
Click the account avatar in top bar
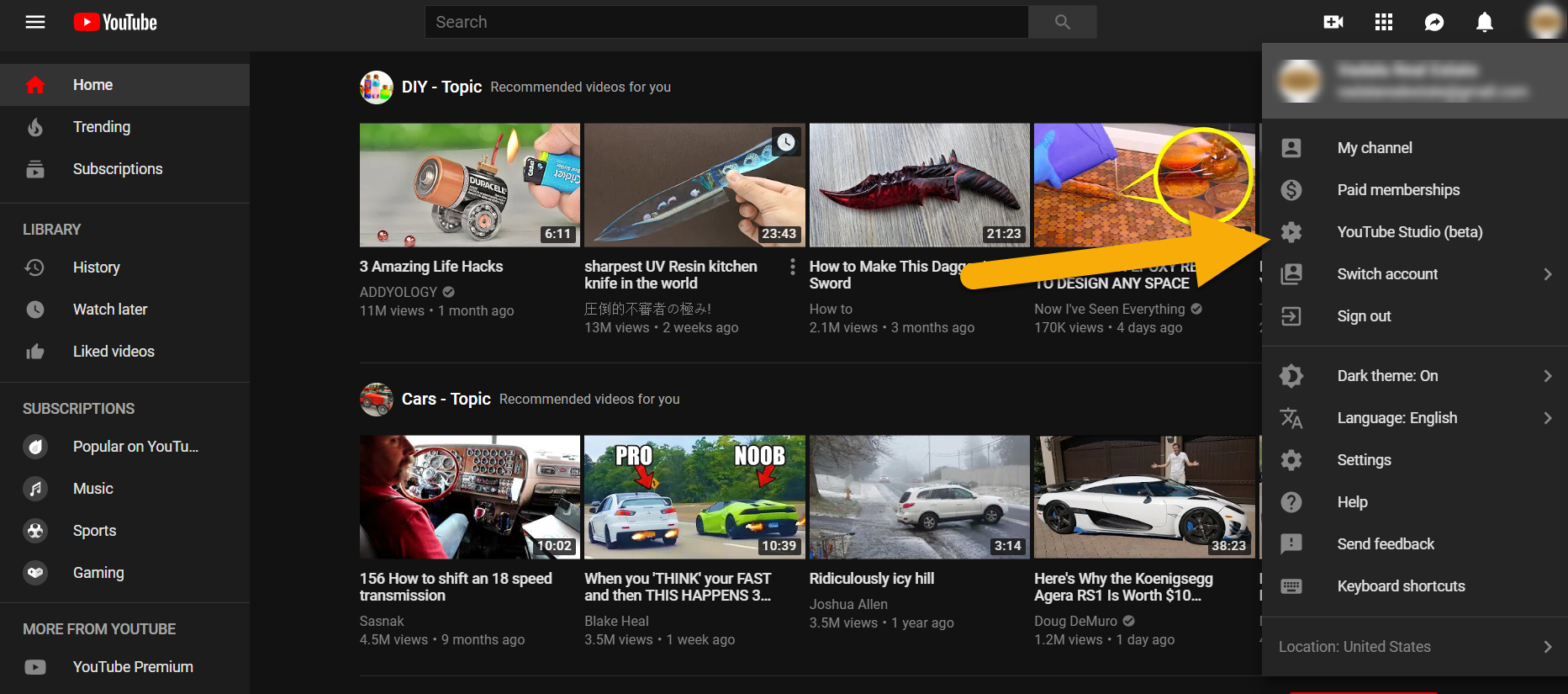pos(1545,21)
